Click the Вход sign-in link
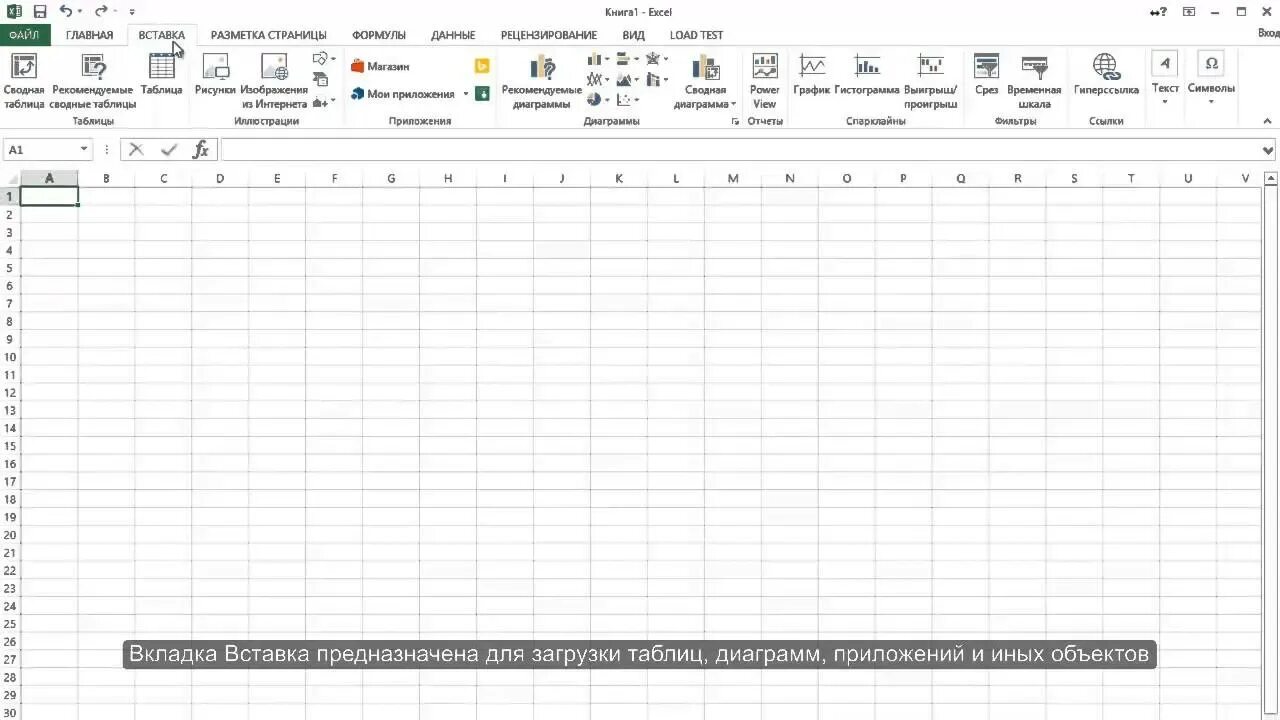The width and height of the screenshot is (1280, 720). point(1267,33)
